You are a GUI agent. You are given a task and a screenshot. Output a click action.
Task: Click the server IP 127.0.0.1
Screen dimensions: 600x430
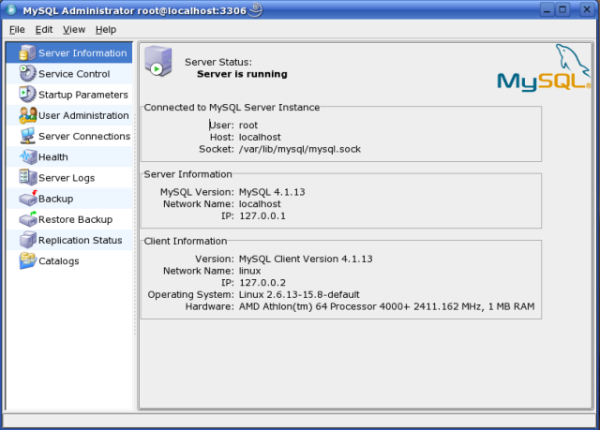(262, 216)
